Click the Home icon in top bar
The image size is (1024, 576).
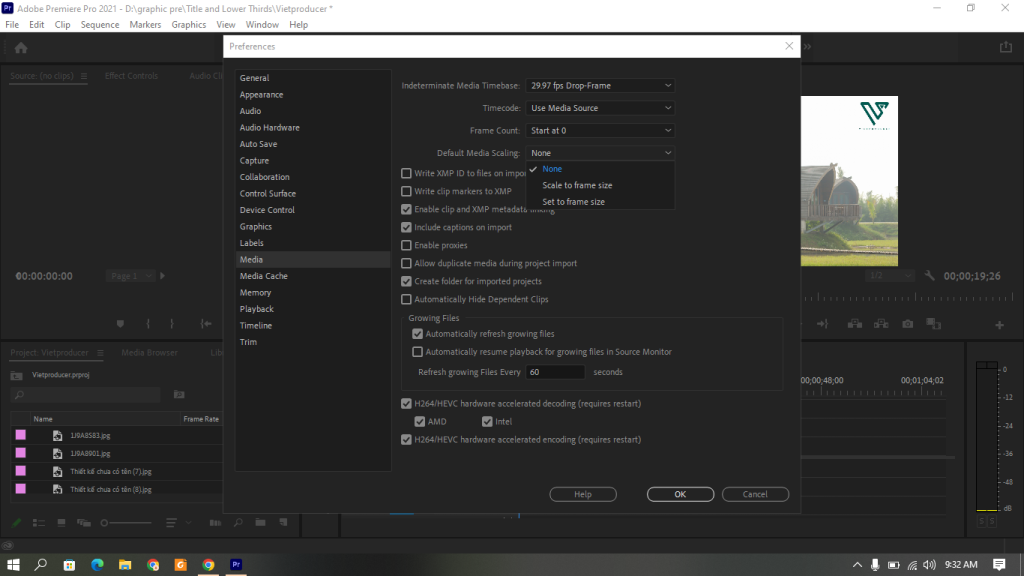[20, 47]
